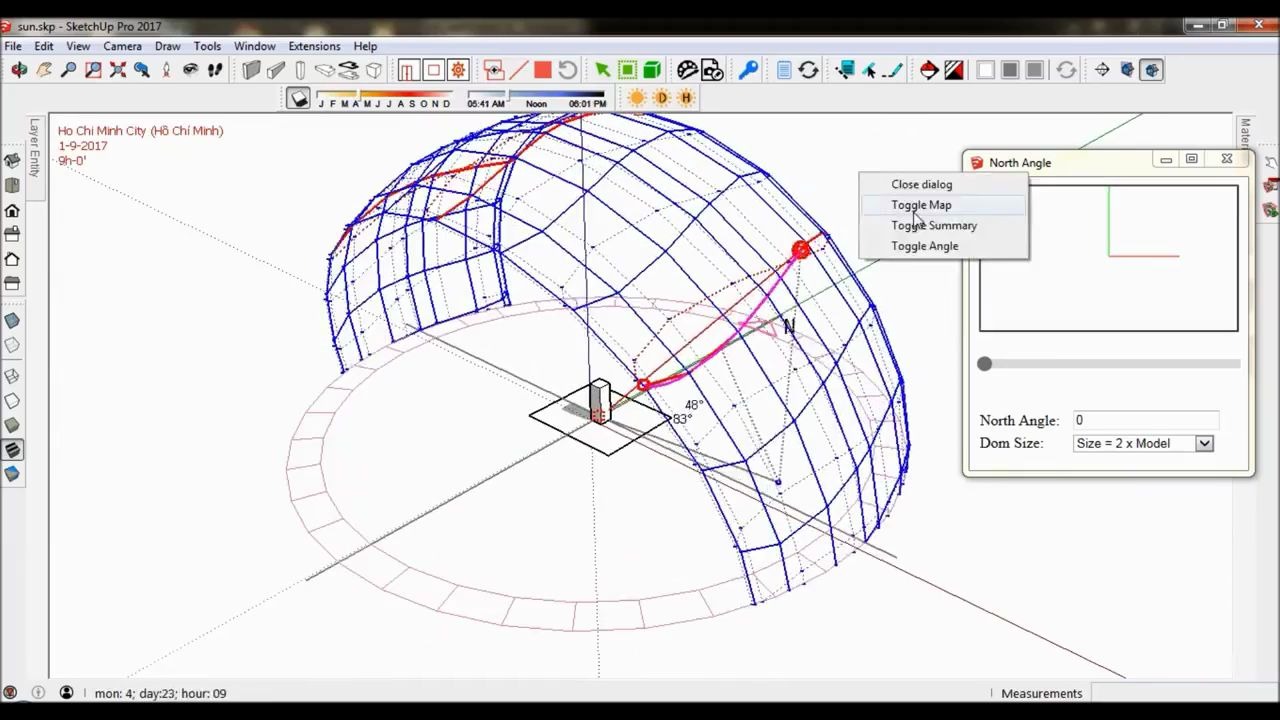
Task: Click the Zoom Extents tool
Action: click(118, 70)
